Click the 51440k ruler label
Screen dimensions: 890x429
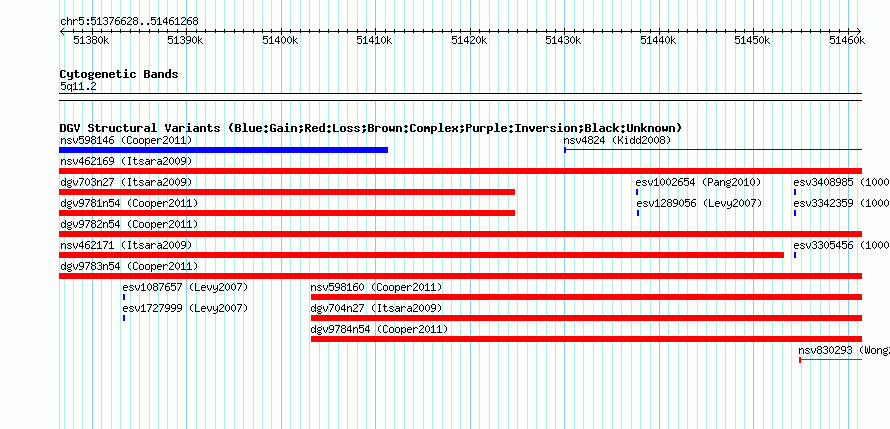click(x=658, y=40)
